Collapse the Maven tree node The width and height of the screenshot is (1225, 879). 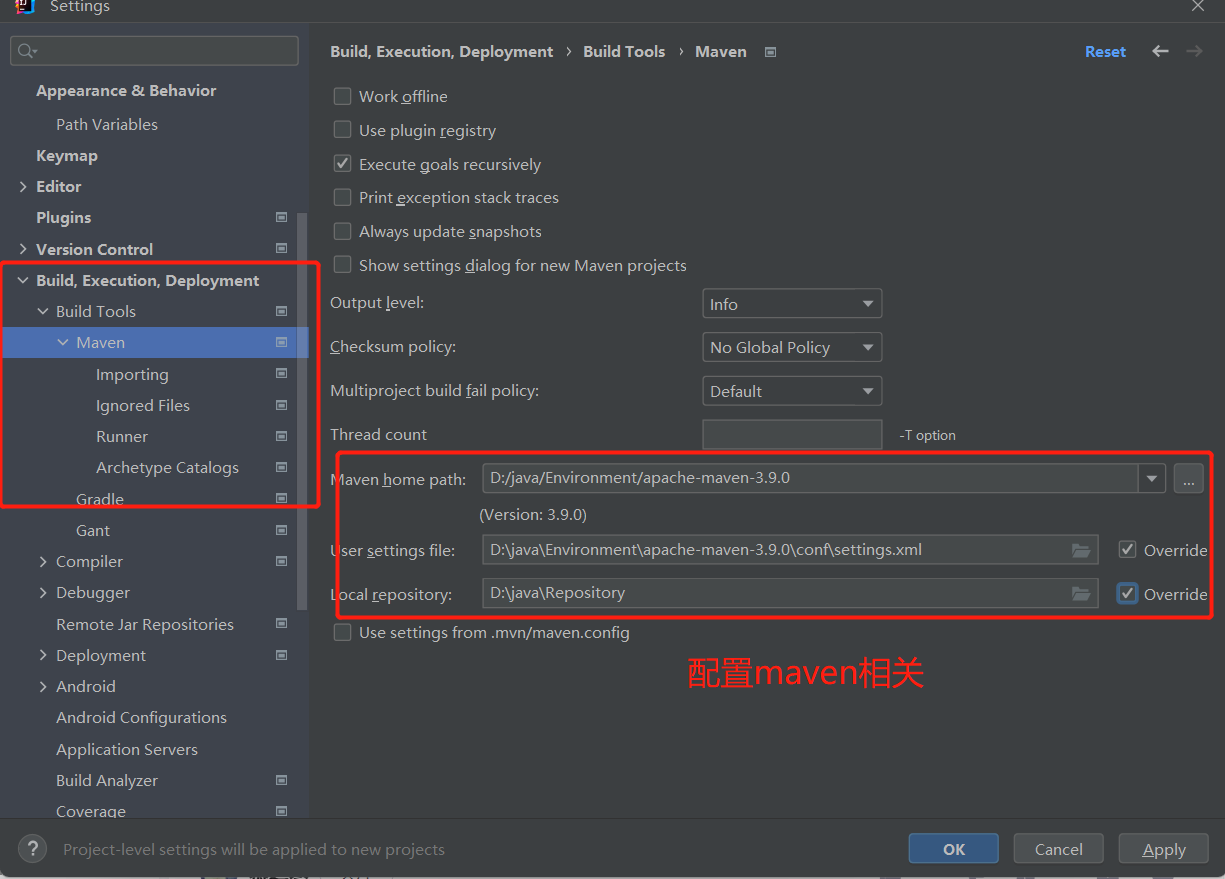pos(63,342)
